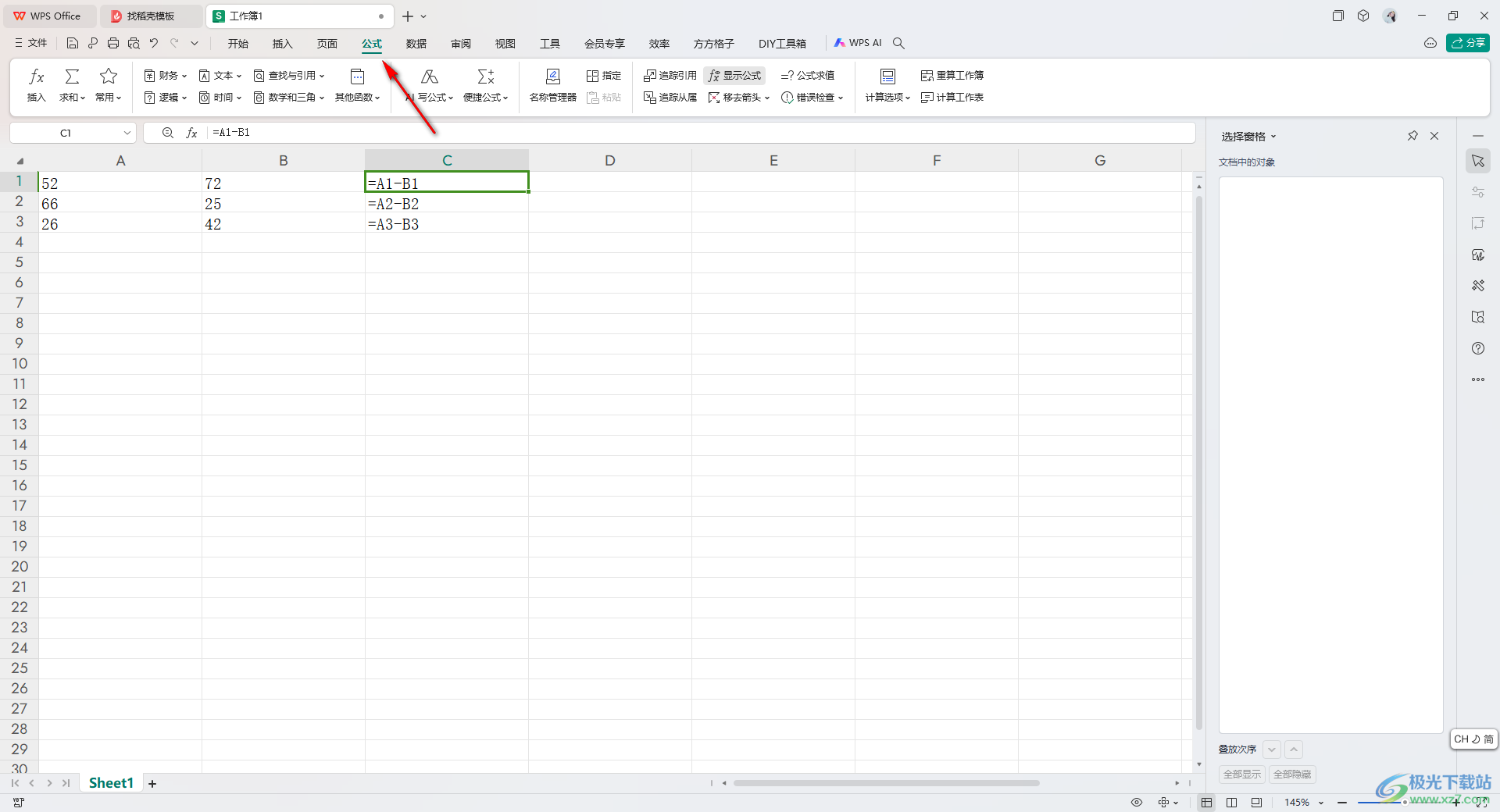Switch to Normal view in status bar

1207,803
